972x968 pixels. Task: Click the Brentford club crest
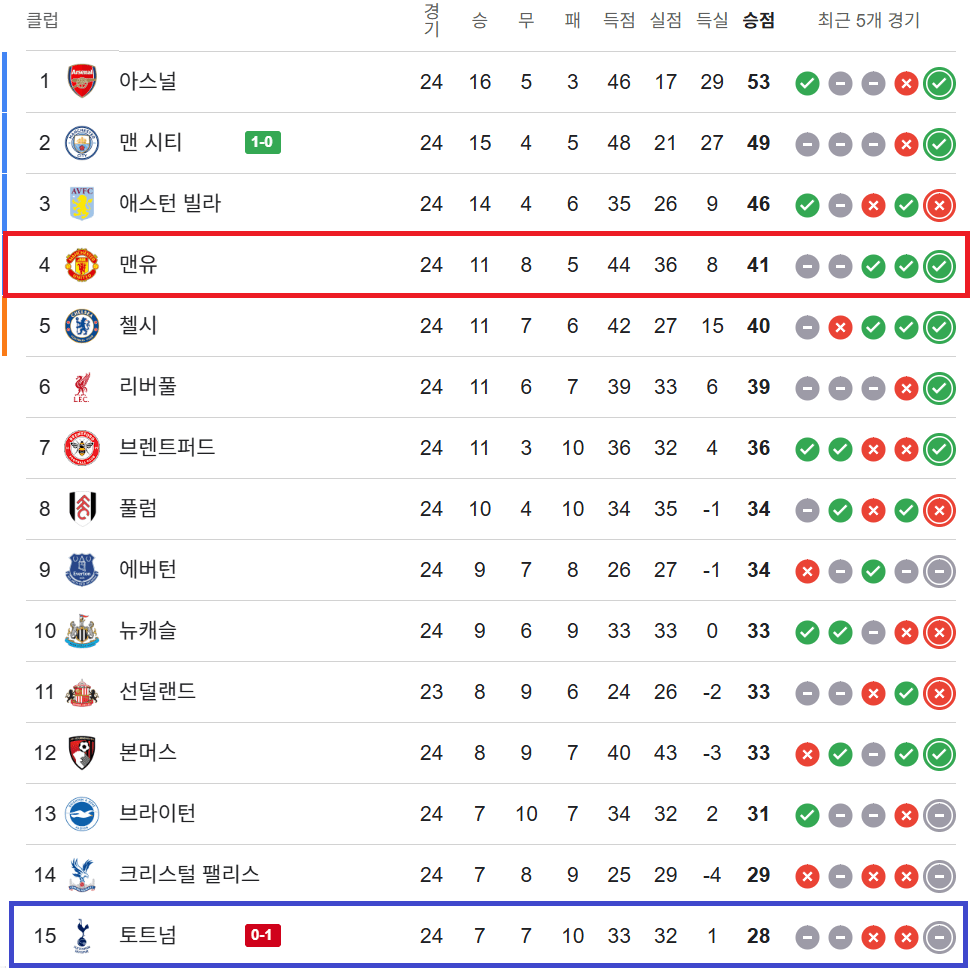pyautogui.click(x=82, y=448)
